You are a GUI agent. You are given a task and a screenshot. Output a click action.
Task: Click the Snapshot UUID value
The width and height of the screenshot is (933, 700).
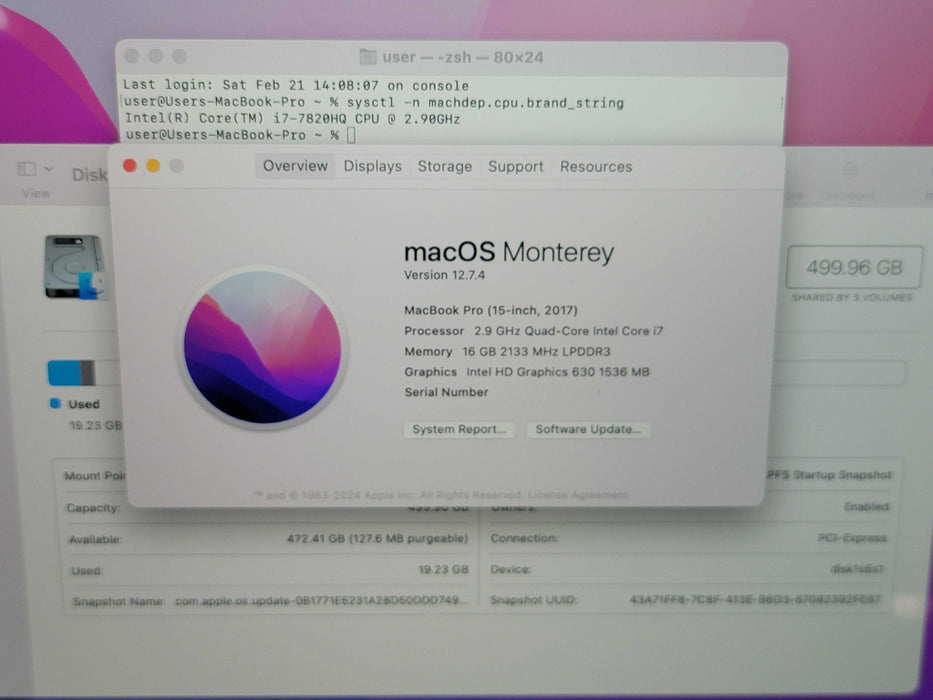click(754, 599)
